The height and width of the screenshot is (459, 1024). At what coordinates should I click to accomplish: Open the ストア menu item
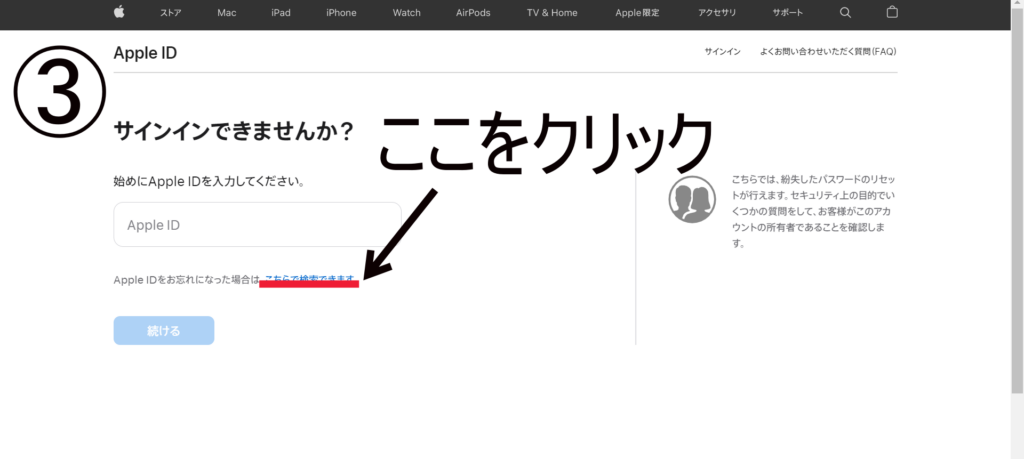point(170,12)
